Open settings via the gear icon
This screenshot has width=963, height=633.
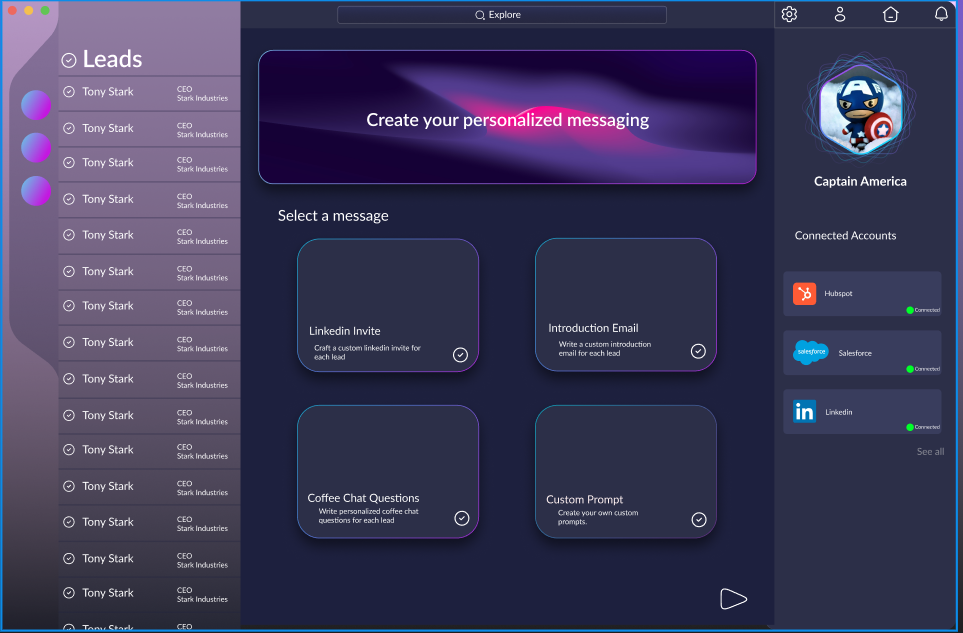coord(789,14)
